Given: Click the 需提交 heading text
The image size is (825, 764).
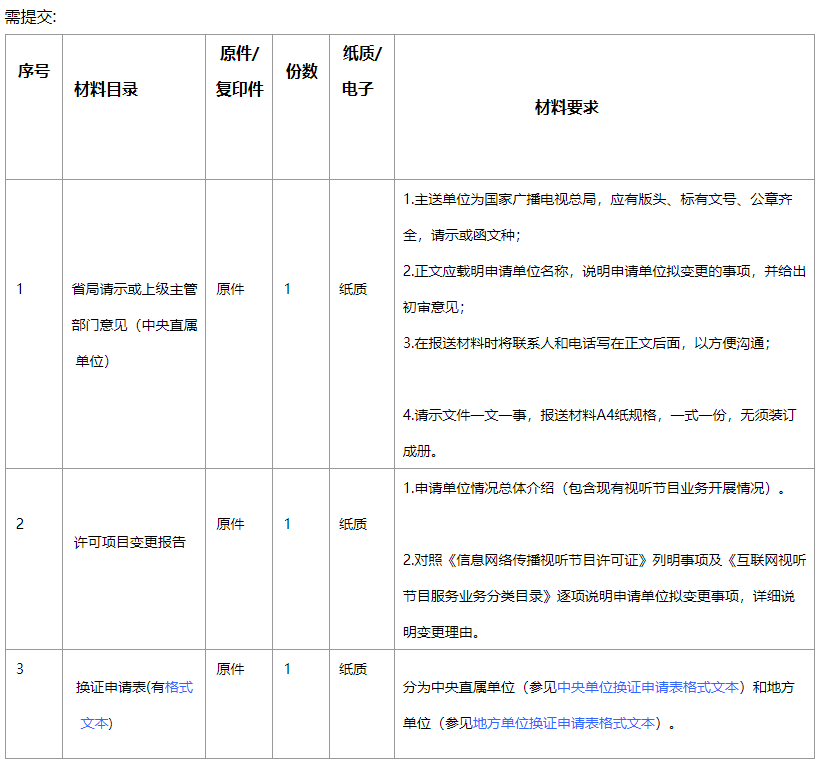Looking at the screenshot, I should pos(27,12).
